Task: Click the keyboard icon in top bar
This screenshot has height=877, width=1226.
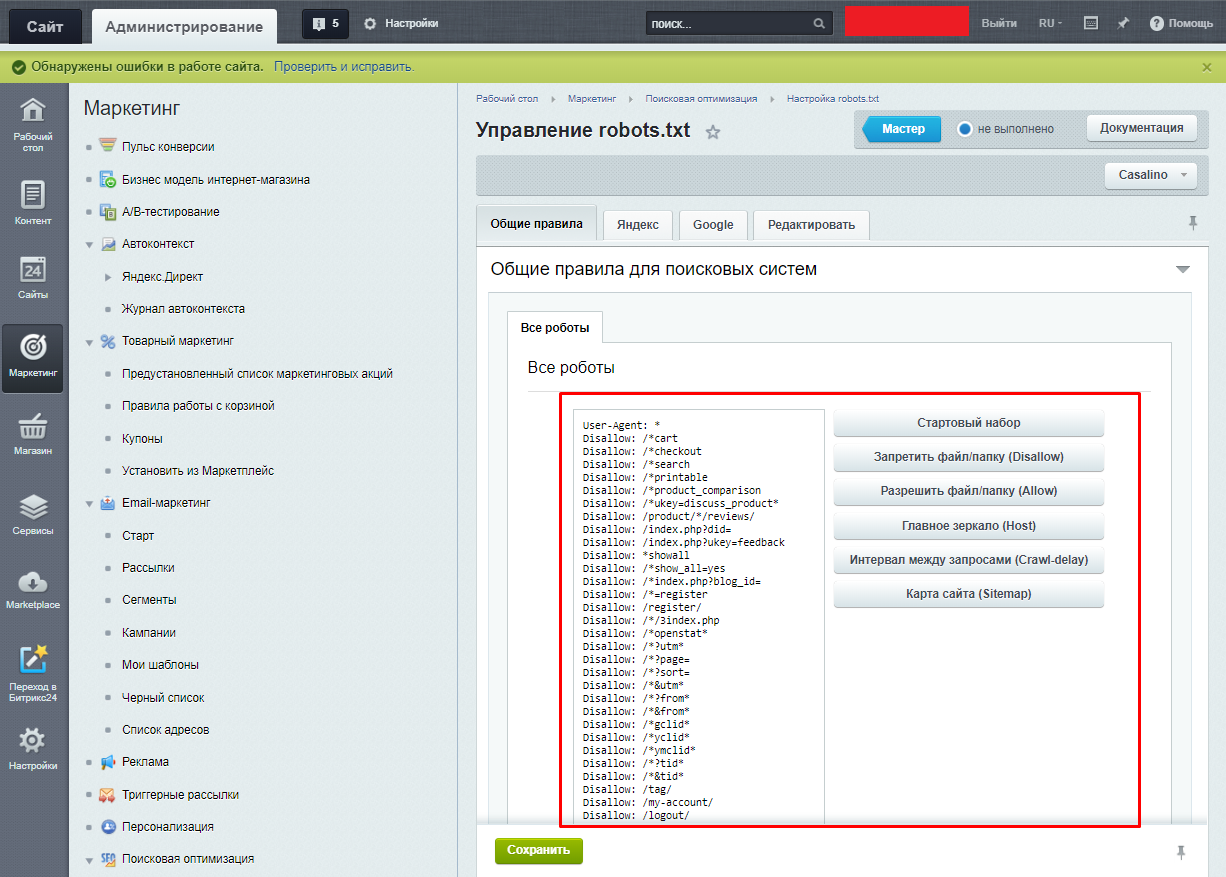Action: pyautogui.click(x=1091, y=23)
